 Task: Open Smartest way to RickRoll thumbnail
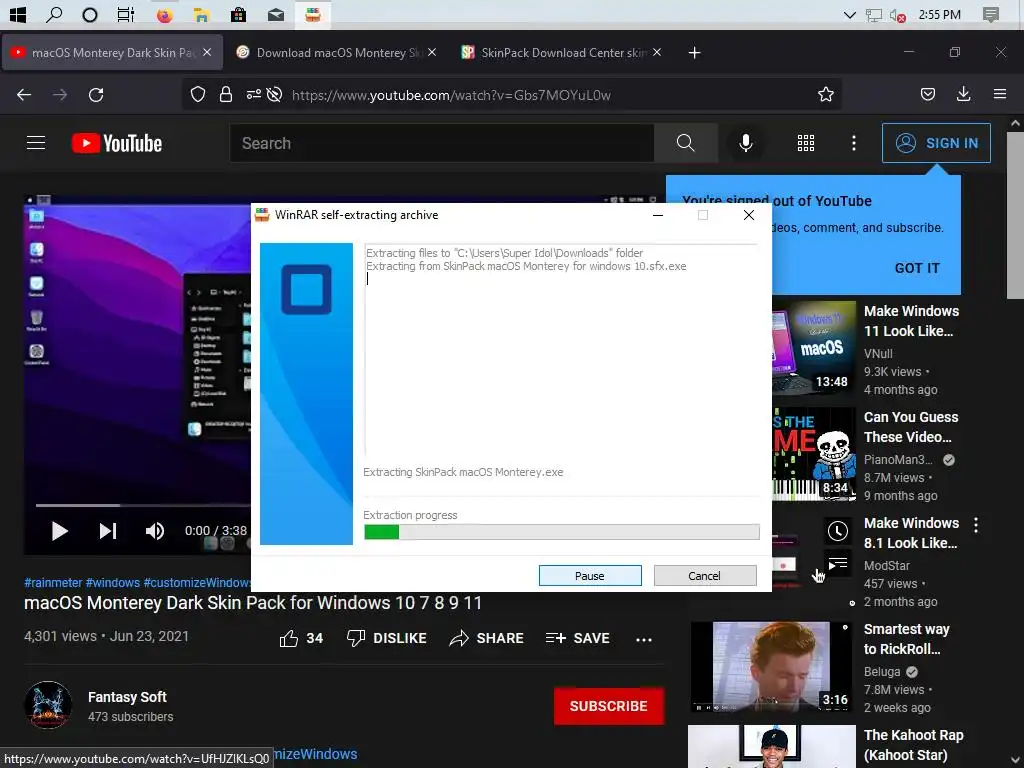[773, 666]
